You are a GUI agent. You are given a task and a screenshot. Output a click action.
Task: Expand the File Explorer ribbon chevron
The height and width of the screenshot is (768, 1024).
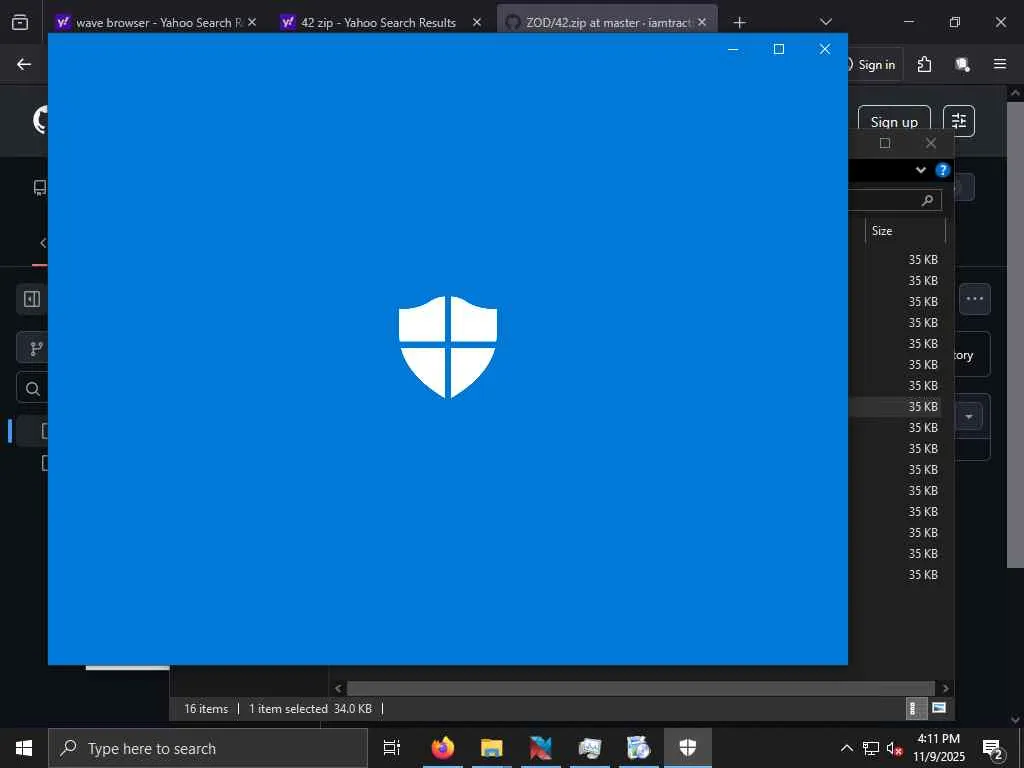(x=920, y=170)
